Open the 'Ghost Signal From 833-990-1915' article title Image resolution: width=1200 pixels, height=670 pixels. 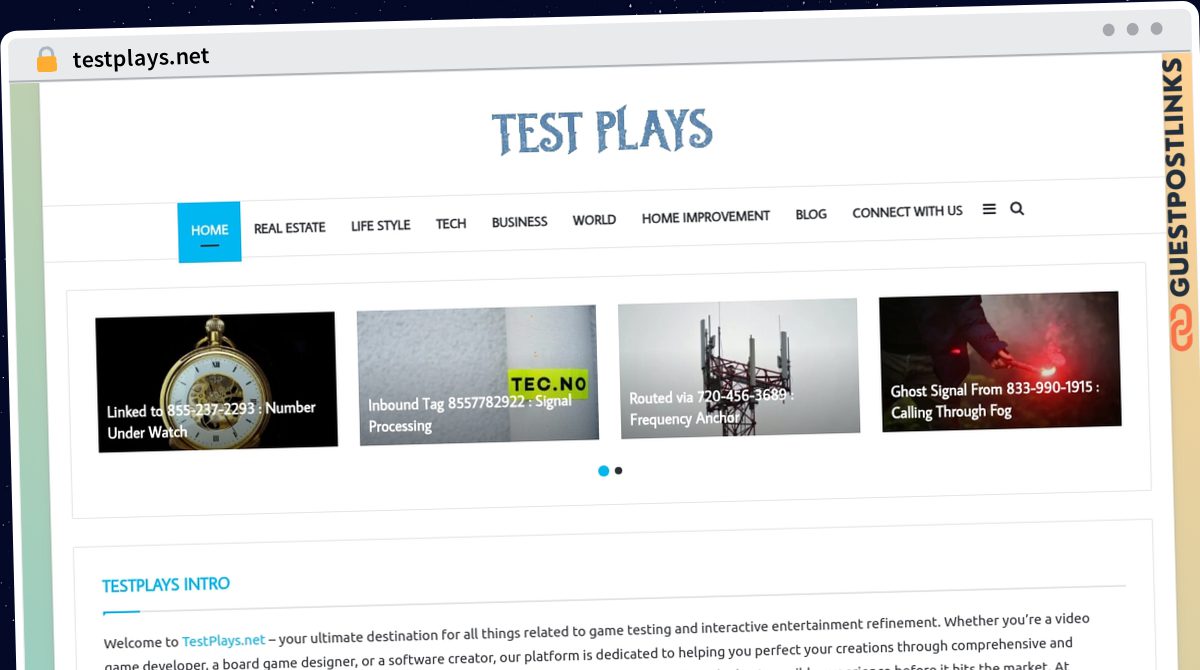click(995, 400)
